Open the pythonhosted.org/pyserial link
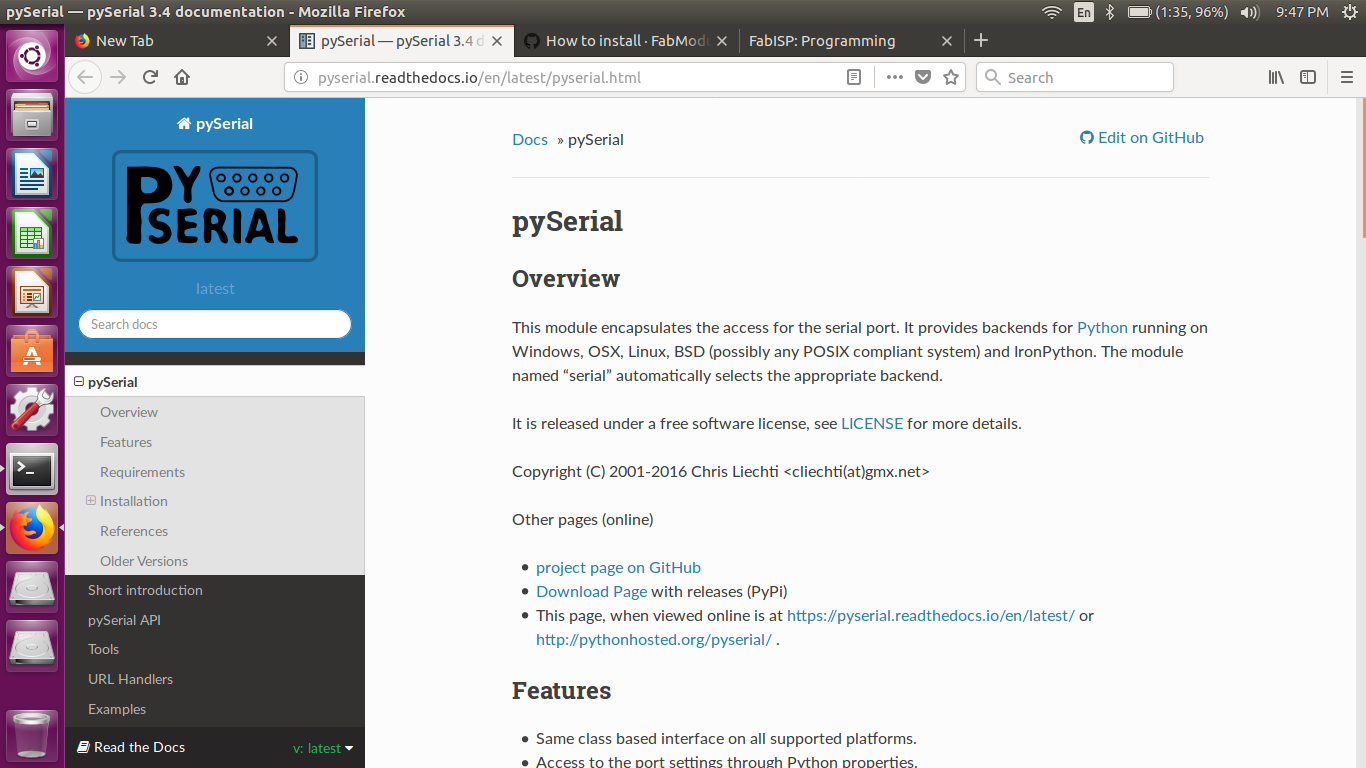Screen dimensions: 1366x768 [654, 639]
